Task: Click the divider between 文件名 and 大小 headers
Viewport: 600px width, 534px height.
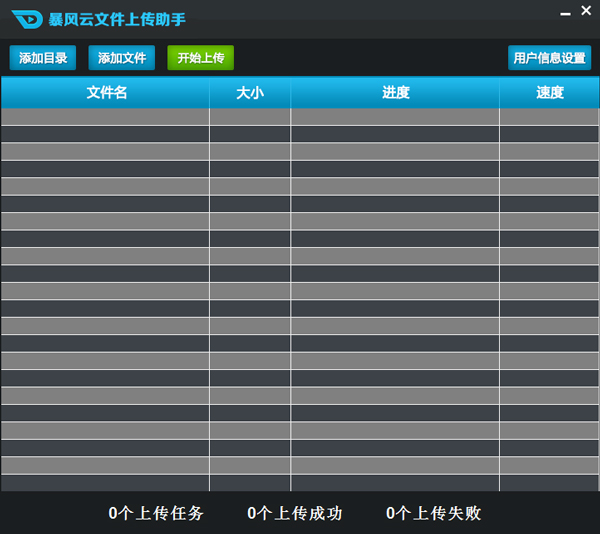Action: pyautogui.click(x=210, y=93)
